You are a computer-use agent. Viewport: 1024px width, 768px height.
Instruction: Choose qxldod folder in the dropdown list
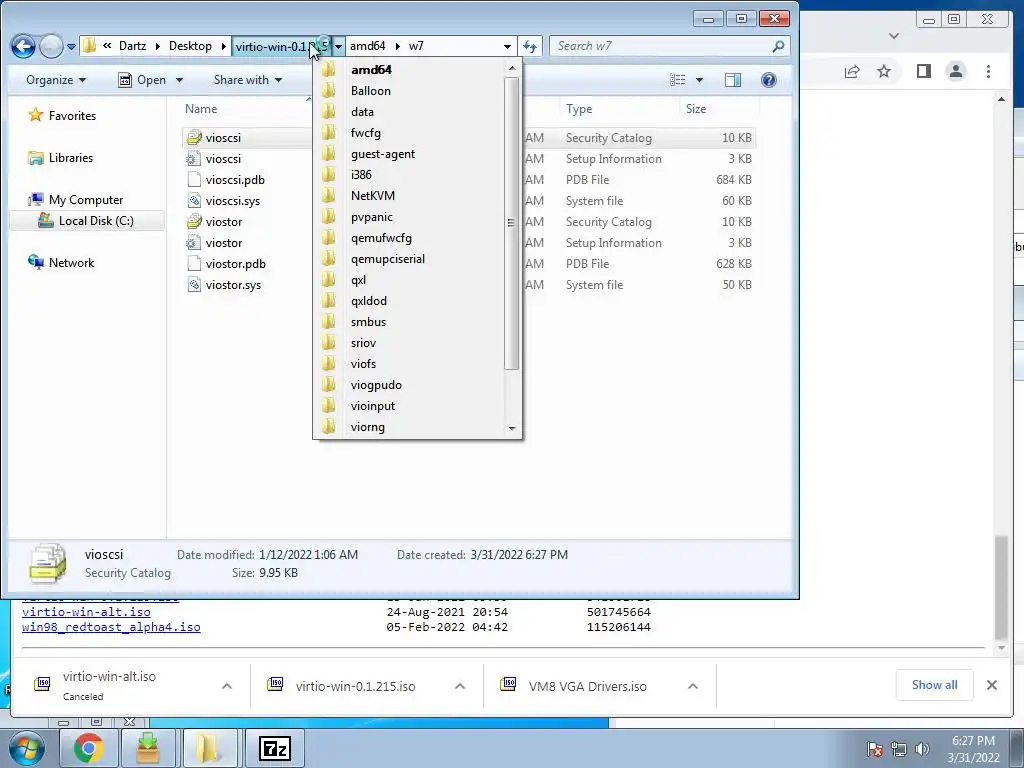click(x=409, y=301)
